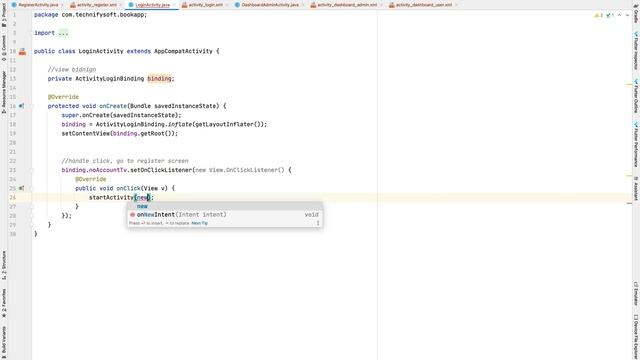
Task: Open the Project tool window
Action: pos(4,16)
